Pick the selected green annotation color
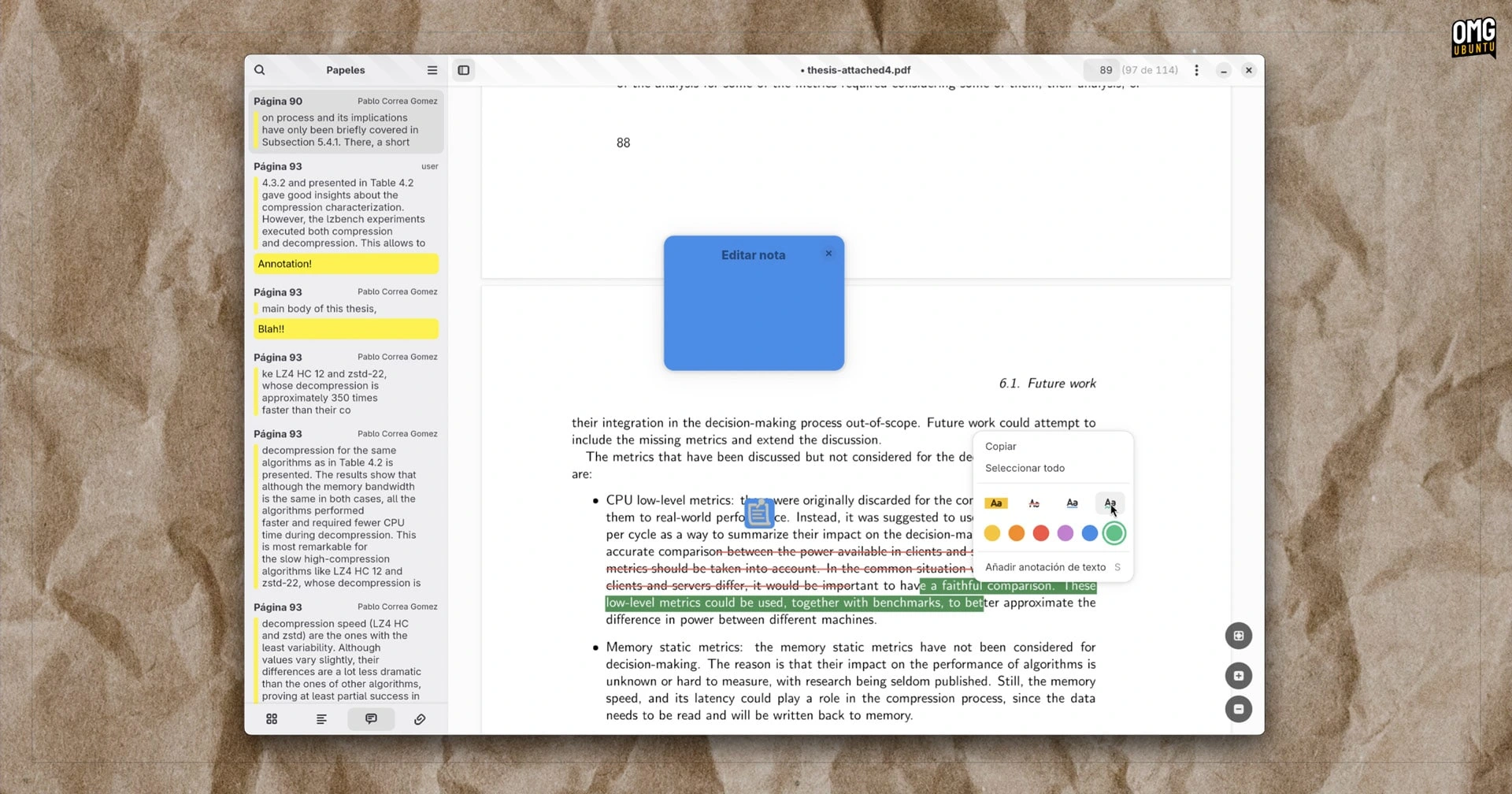The width and height of the screenshot is (1512, 794). pos(1114,533)
